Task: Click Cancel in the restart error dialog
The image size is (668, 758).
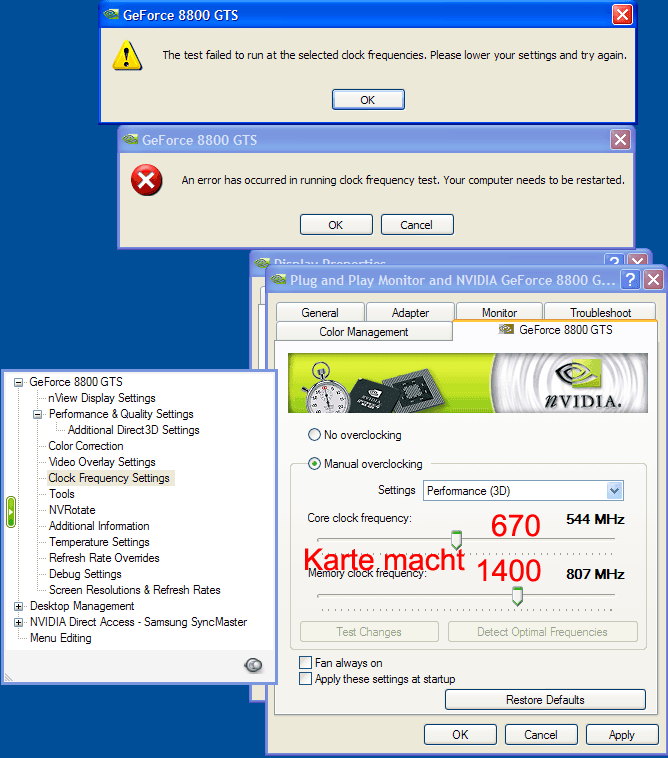Action: (x=417, y=225)
